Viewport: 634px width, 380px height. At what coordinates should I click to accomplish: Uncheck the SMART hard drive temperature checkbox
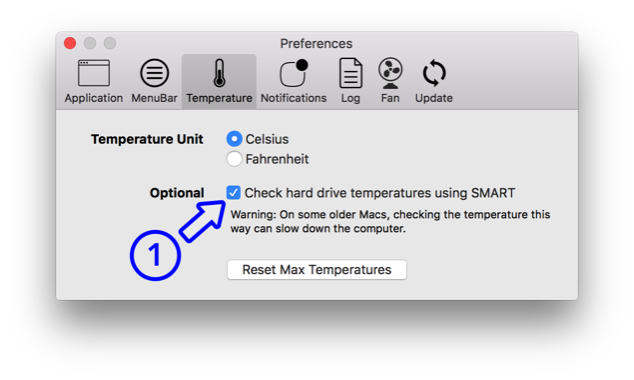tap(233, 192)
